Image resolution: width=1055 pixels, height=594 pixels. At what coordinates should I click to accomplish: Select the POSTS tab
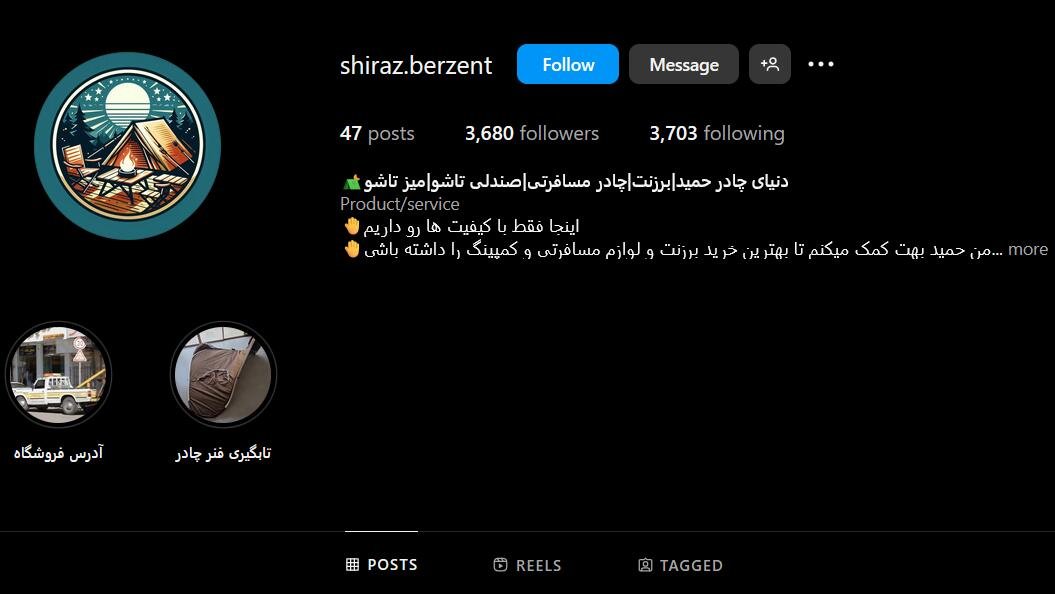pos(381,564)
